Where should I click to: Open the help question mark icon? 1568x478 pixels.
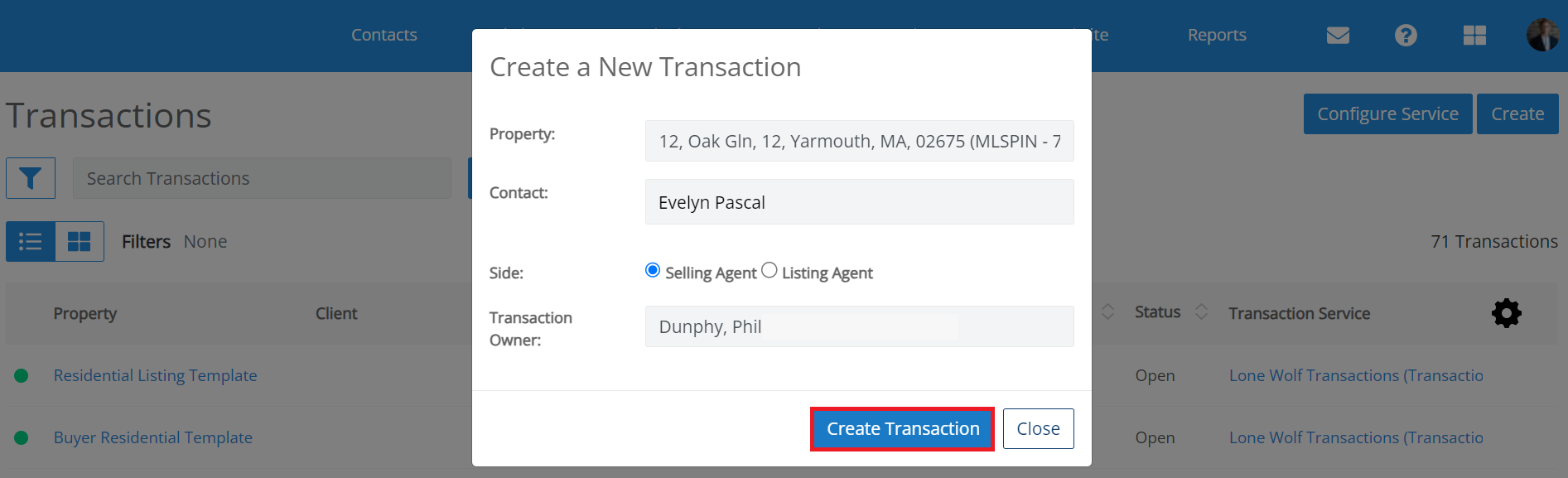[x=1405, y=35]
